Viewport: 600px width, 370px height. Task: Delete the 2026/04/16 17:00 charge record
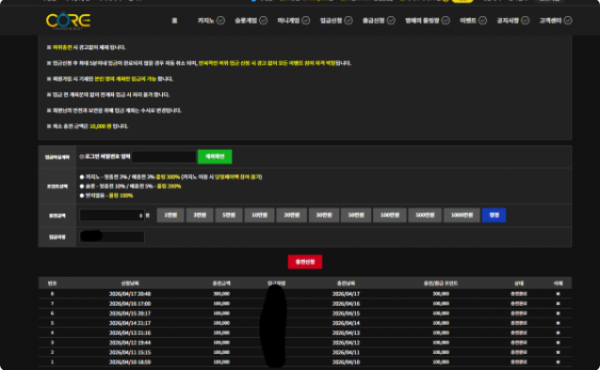(x=558, y=303)
